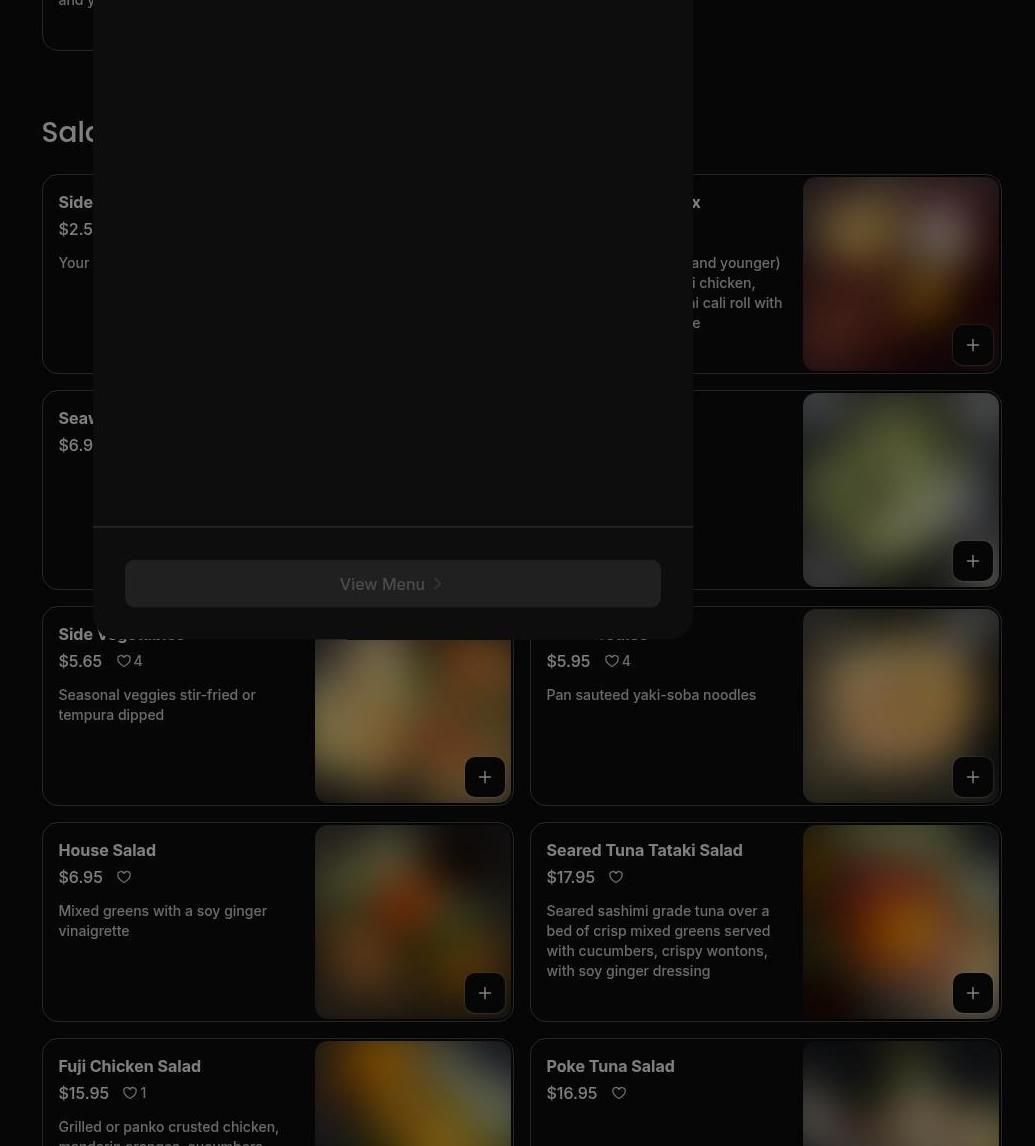Viewport: 1035px width, 1146px height.
Task: Favorite the $5.65 stir-fried veggies item heart
Action: coord(124,661)
